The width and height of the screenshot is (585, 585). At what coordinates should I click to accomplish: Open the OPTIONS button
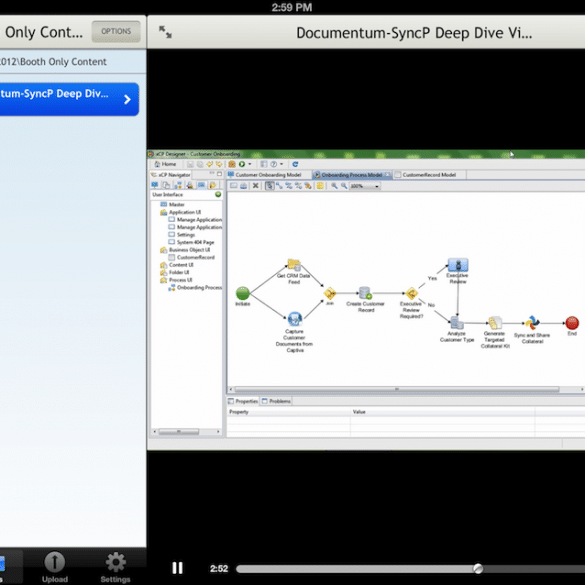coord(116,31)
